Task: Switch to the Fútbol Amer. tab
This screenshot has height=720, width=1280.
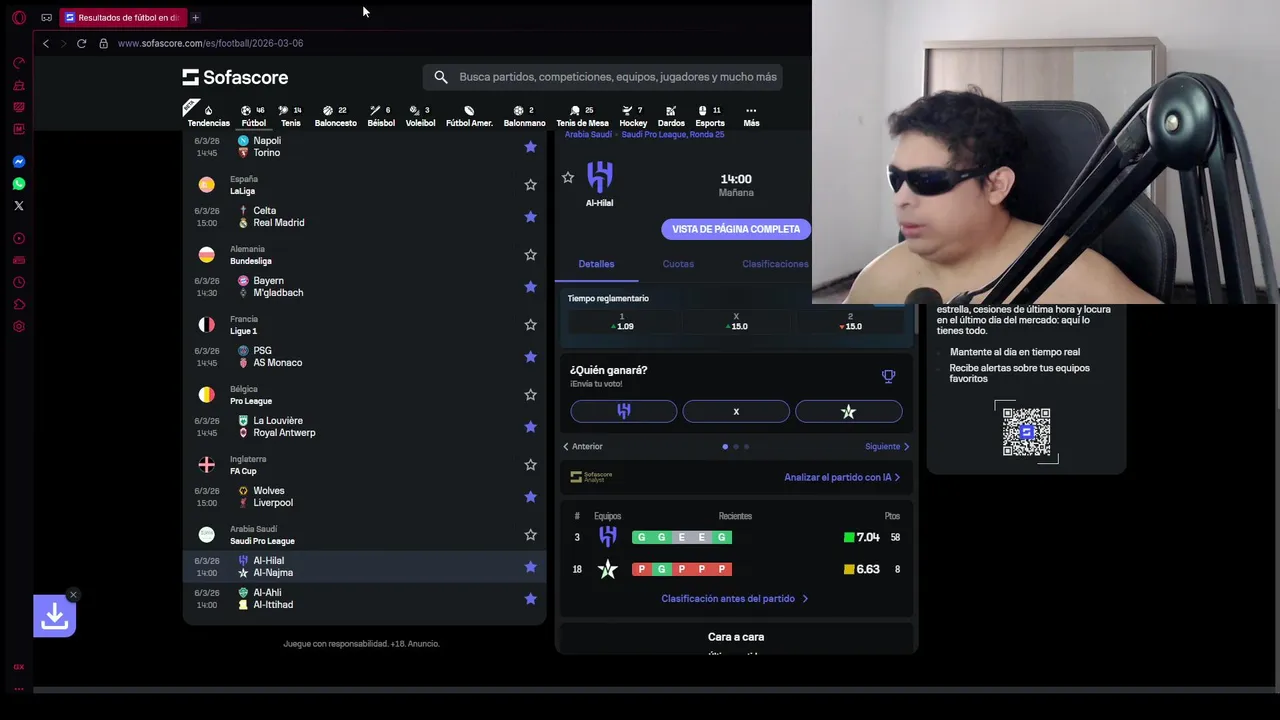Action: pyautogui.click(x=469, y=116)
